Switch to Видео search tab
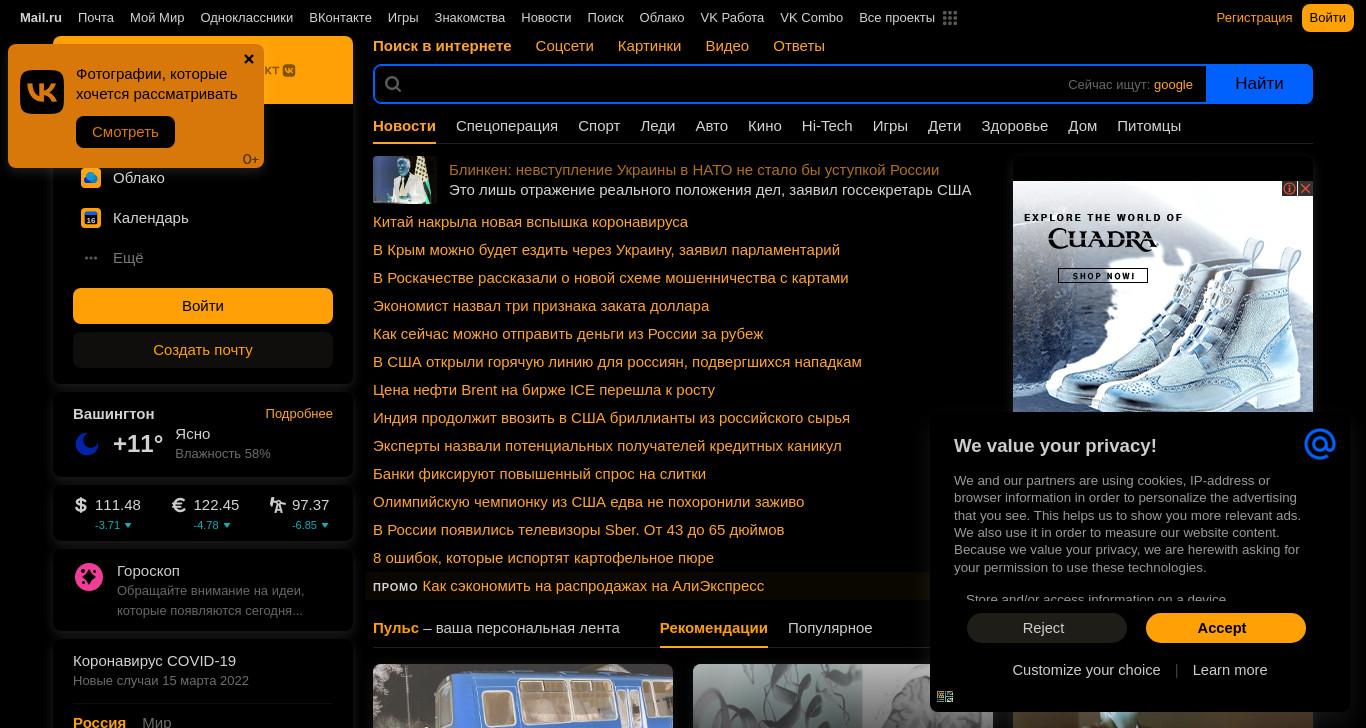This screenshot has height=728, width=1366. [727, 46]
